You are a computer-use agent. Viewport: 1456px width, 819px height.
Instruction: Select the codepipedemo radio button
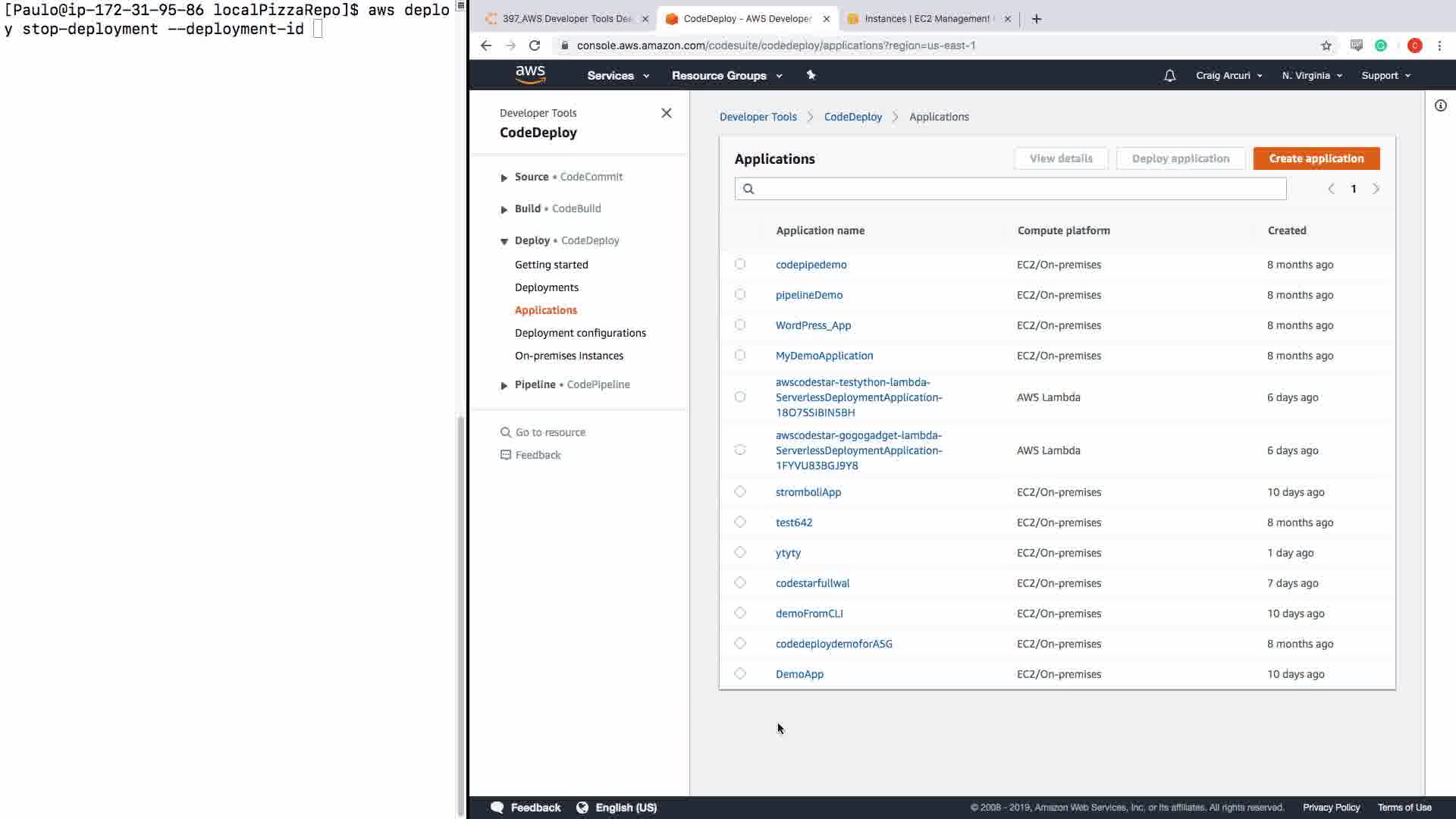[x=740, y=264]
